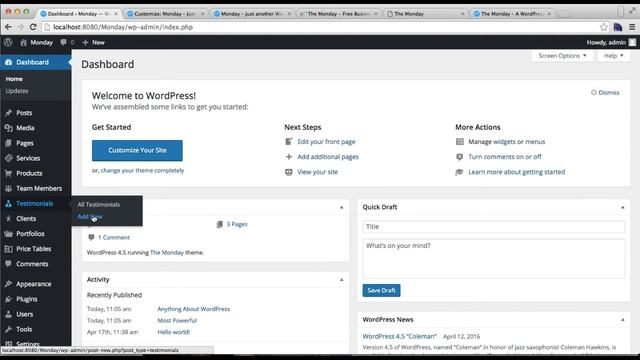Open the Updates submenu item
The height and width of the screenshot is (360, 640).
click(17, 91)
